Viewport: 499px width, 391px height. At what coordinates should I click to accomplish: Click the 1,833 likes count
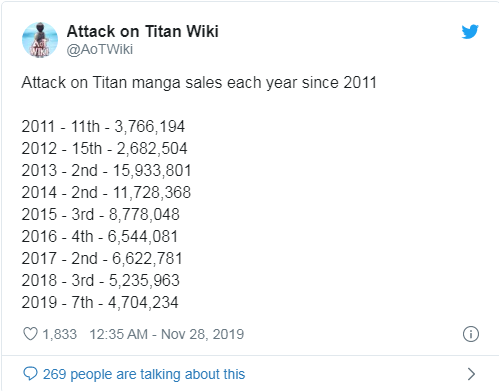[60, 334]
